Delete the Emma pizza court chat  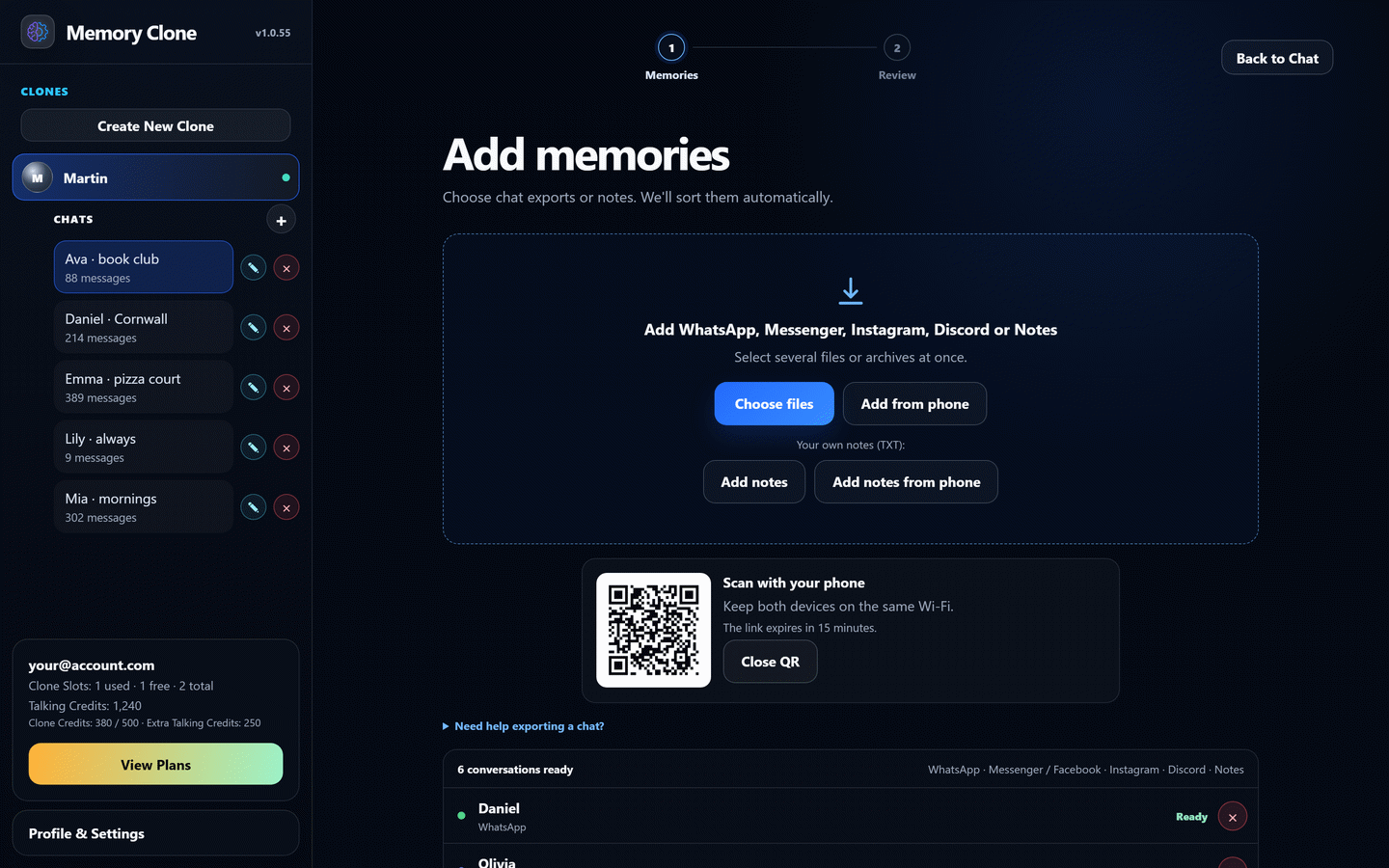click(x=286, y=387)
